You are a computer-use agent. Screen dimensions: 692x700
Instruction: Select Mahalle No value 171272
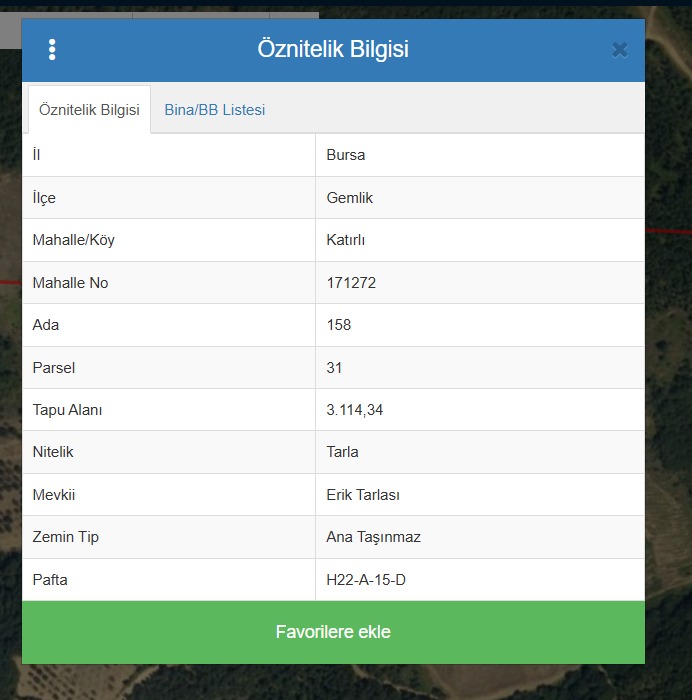point(351,283)
